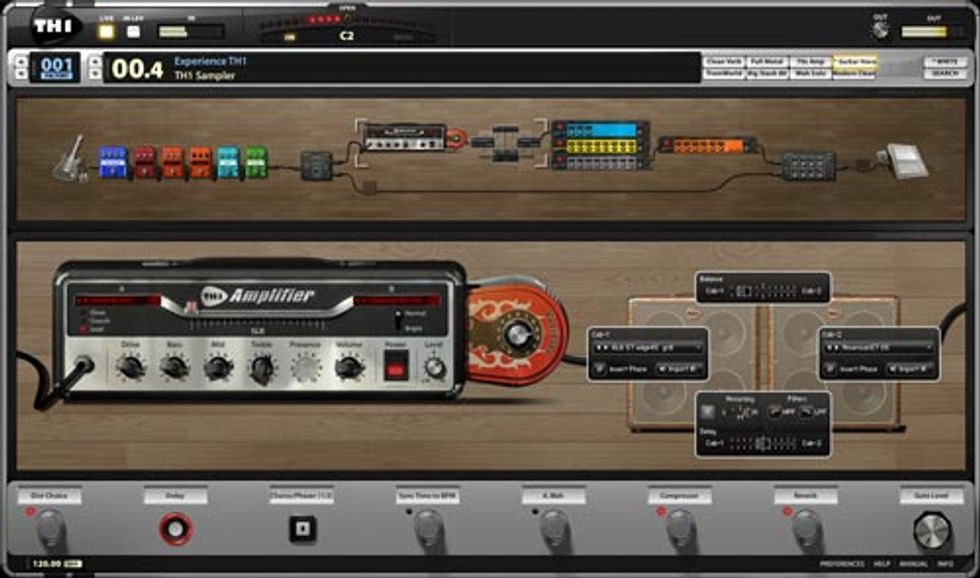This screenshot has width=980, height=578.
Task: Click the Cab-1 Import IR button
Action: pos(678,369)
